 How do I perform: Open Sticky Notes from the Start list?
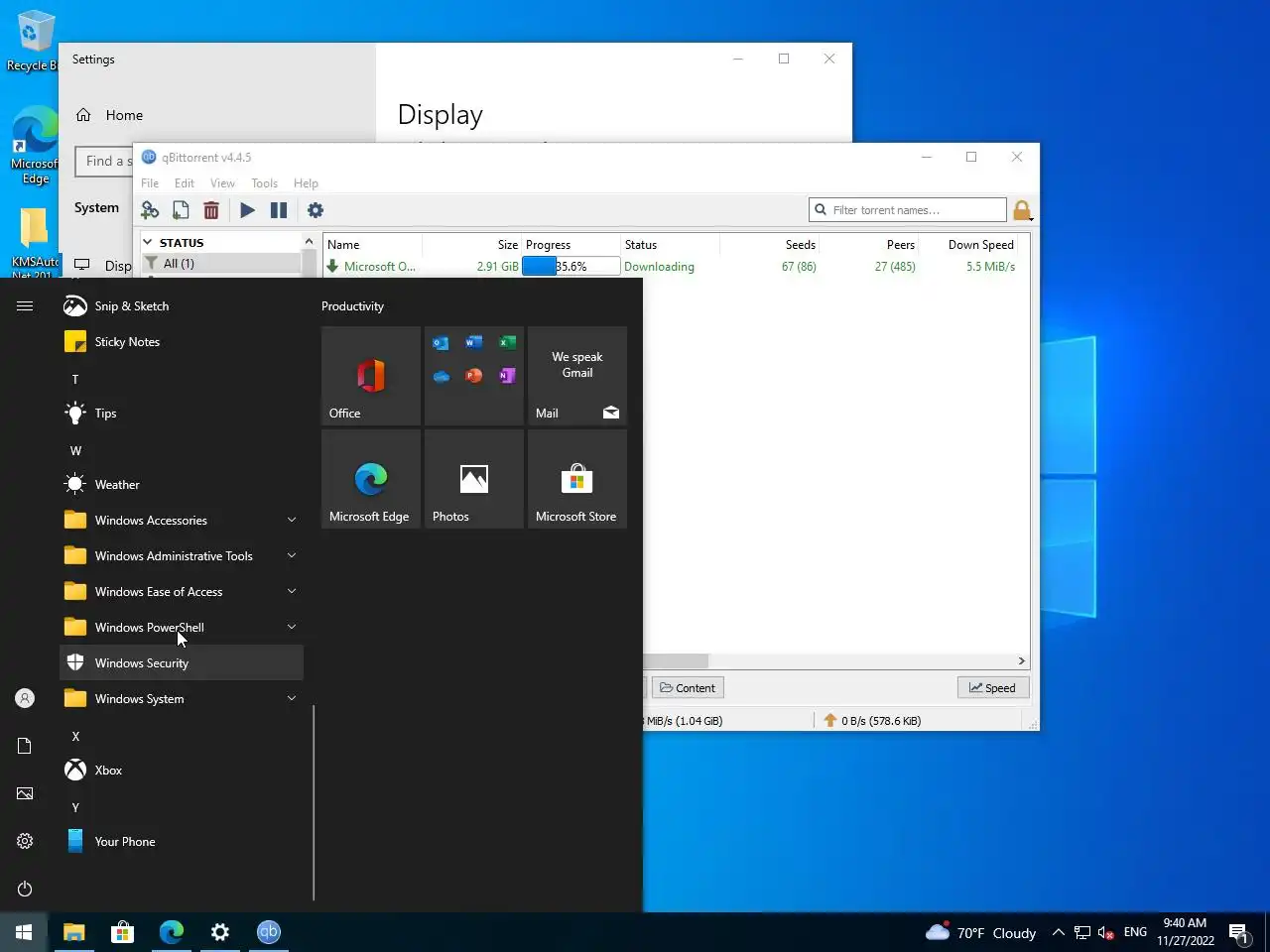click(x=182, y=342)
